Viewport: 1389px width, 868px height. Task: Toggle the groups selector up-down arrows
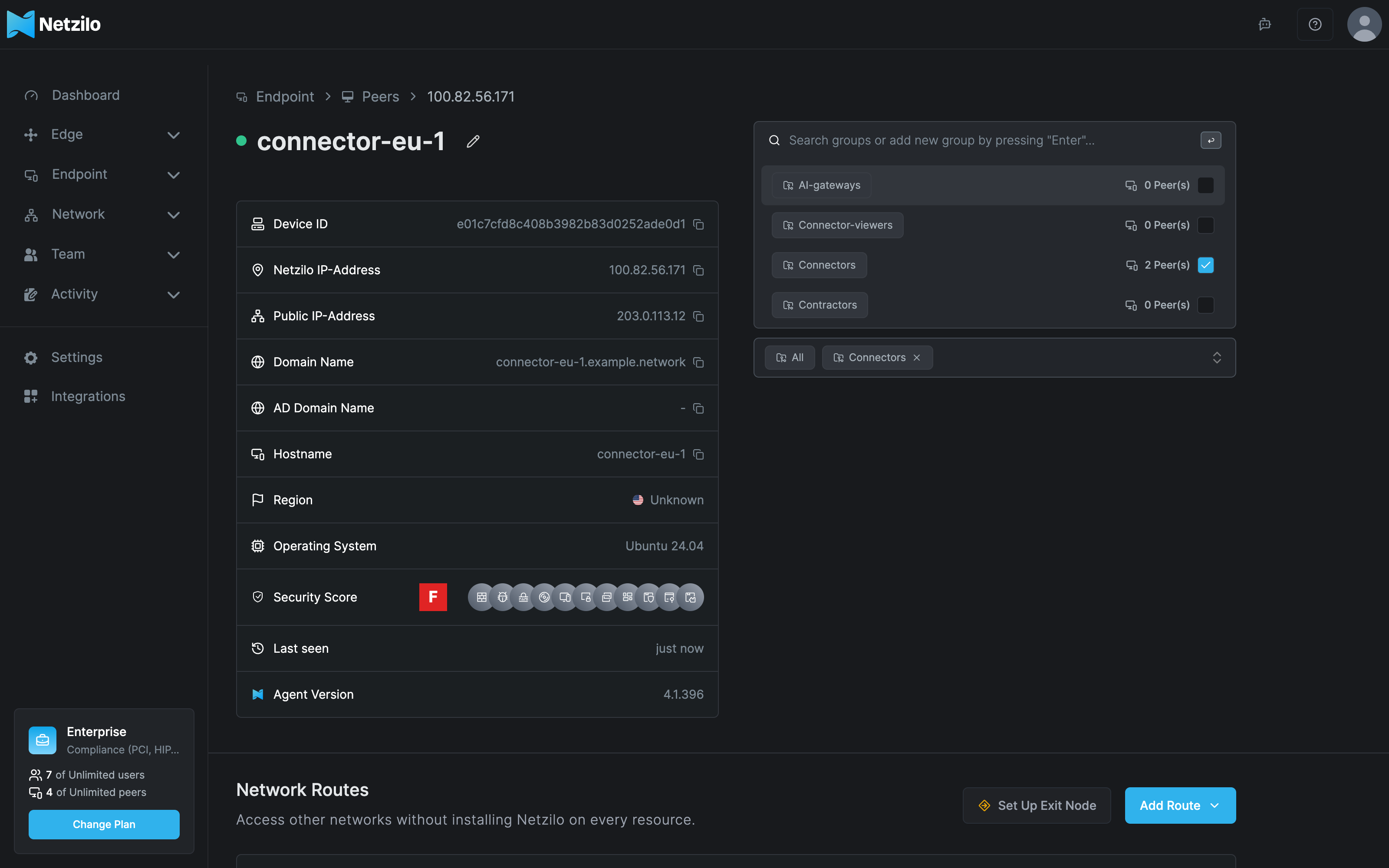(1216, 358)
